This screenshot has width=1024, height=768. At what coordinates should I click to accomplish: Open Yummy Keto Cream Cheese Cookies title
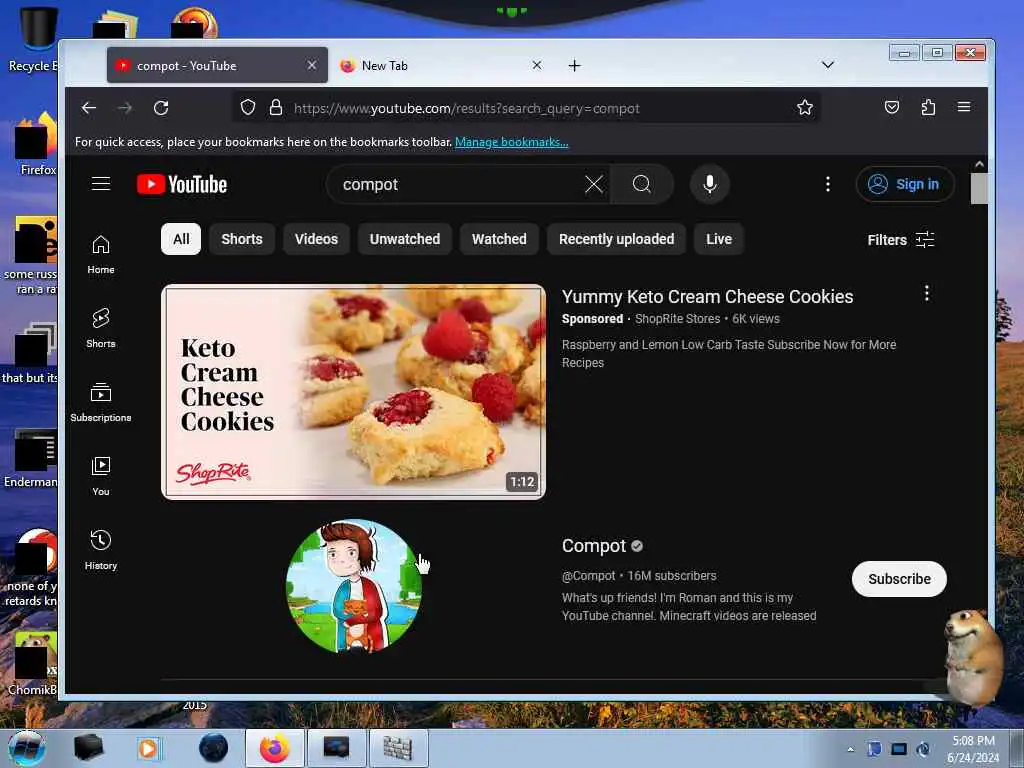(707, 296)
